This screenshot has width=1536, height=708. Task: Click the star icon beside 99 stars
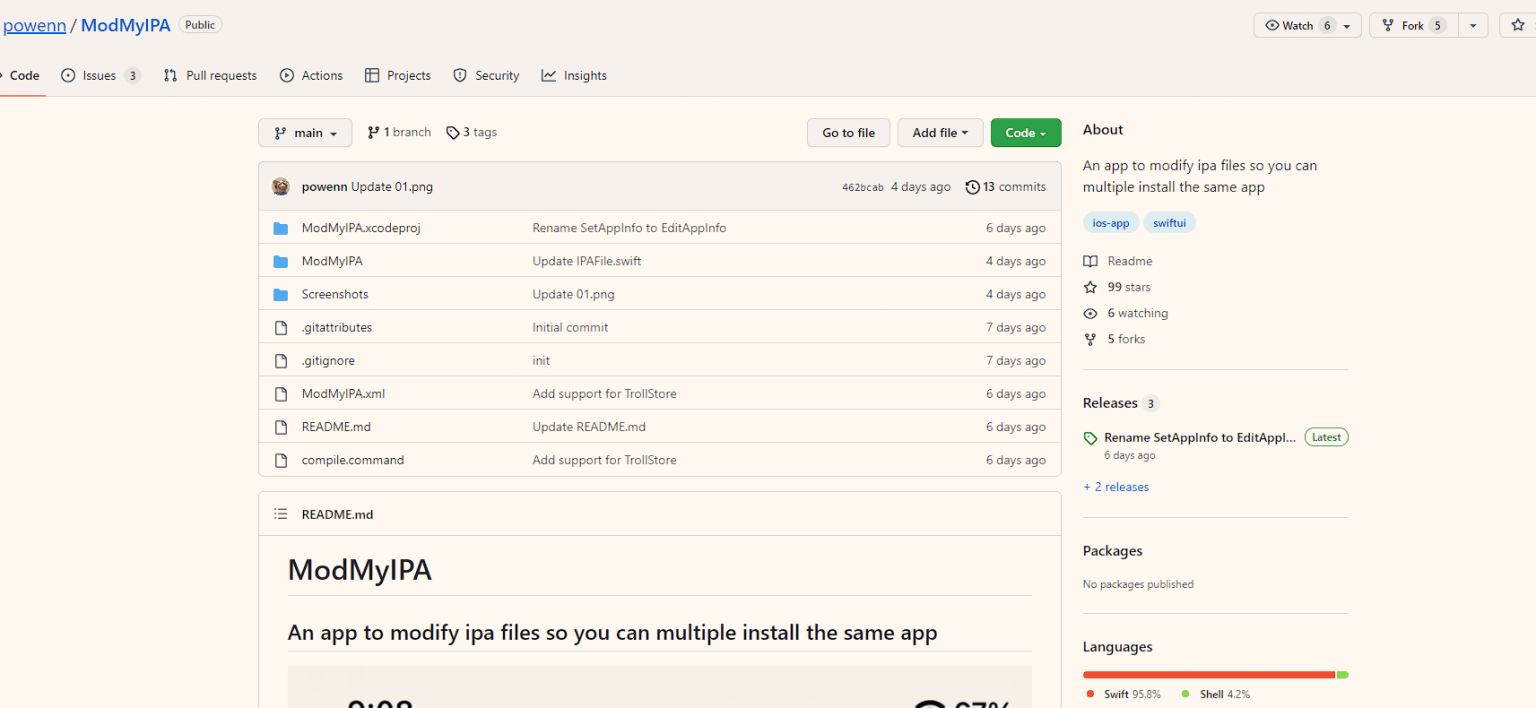pos(1090,287)
